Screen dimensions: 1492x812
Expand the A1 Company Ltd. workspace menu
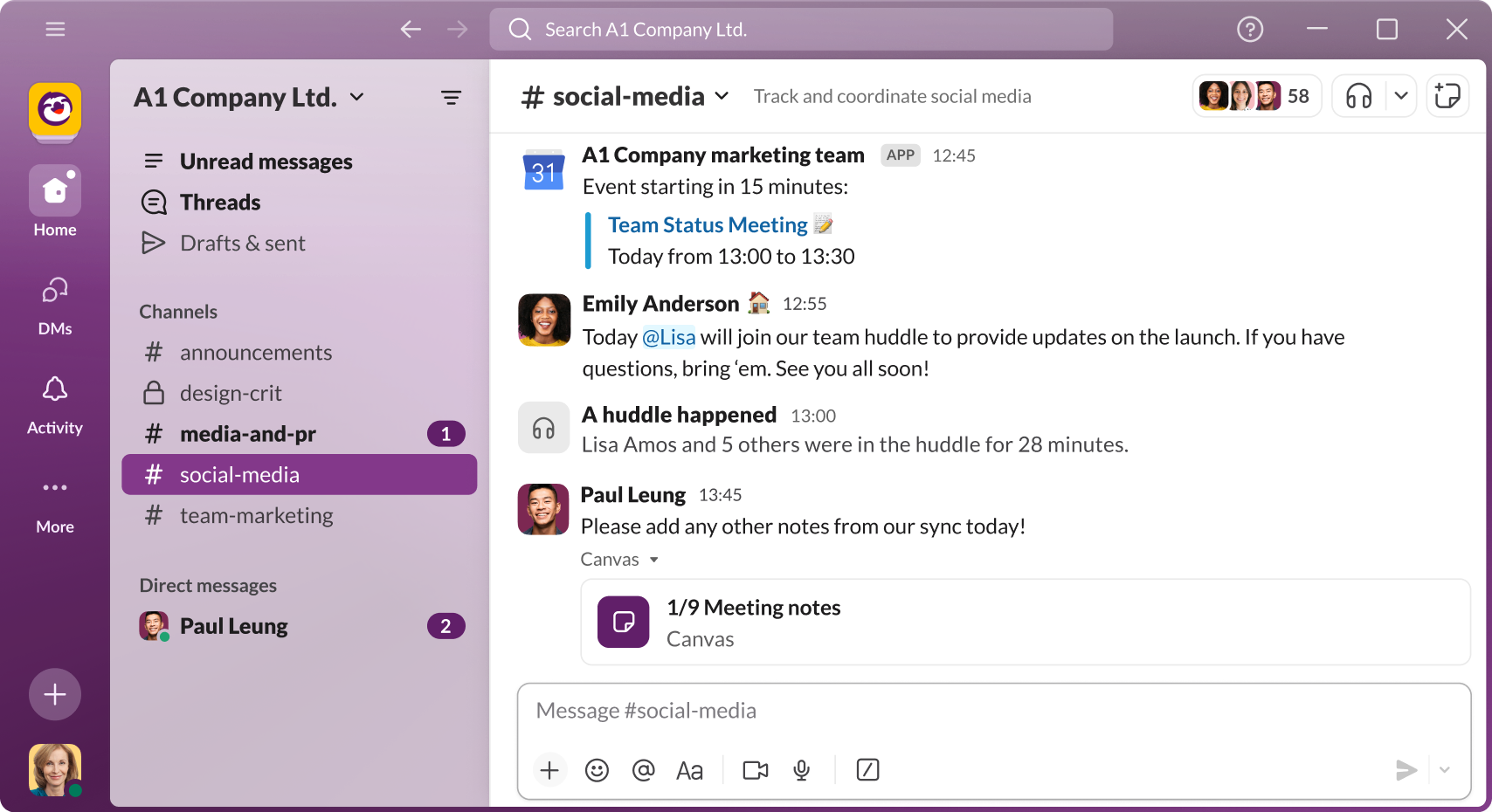coord(249,97)
